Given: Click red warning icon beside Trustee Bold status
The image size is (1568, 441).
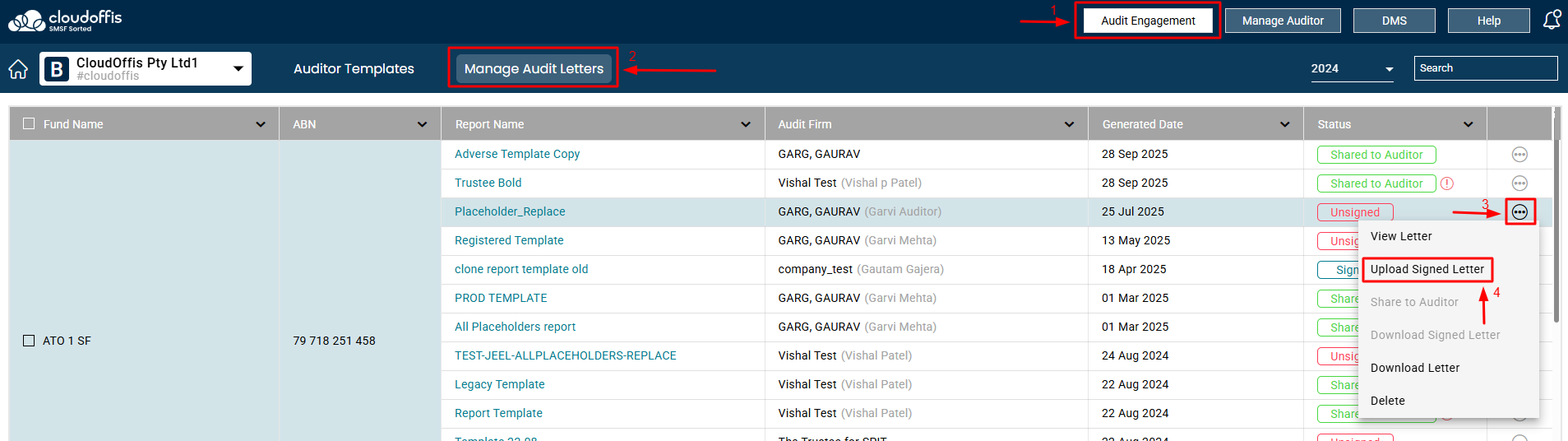Looking at the screenshot, I should (1447, 183).
